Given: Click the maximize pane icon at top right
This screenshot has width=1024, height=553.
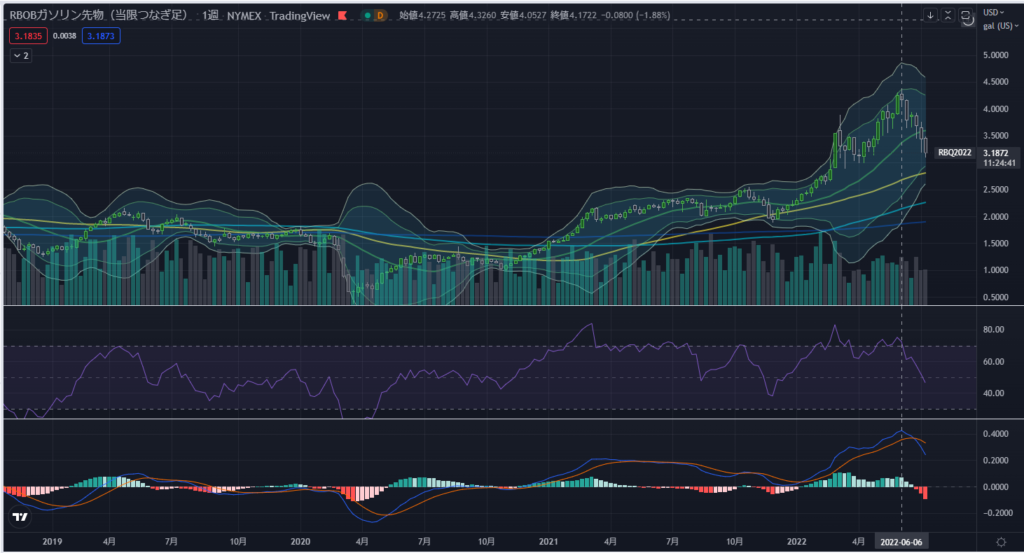Looking at the screenshot, I should point(965,16).
